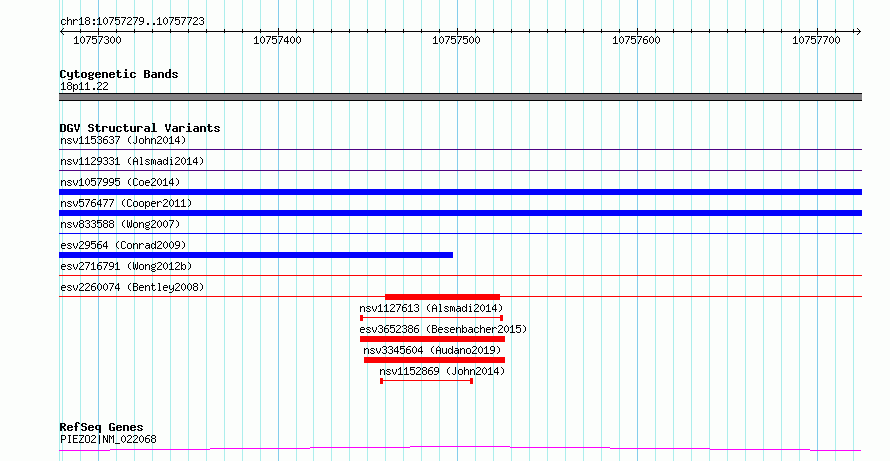Click the 10757300 ruler coordinate
The height and width of the screenshot is (461, 890).
coord(98,40)
